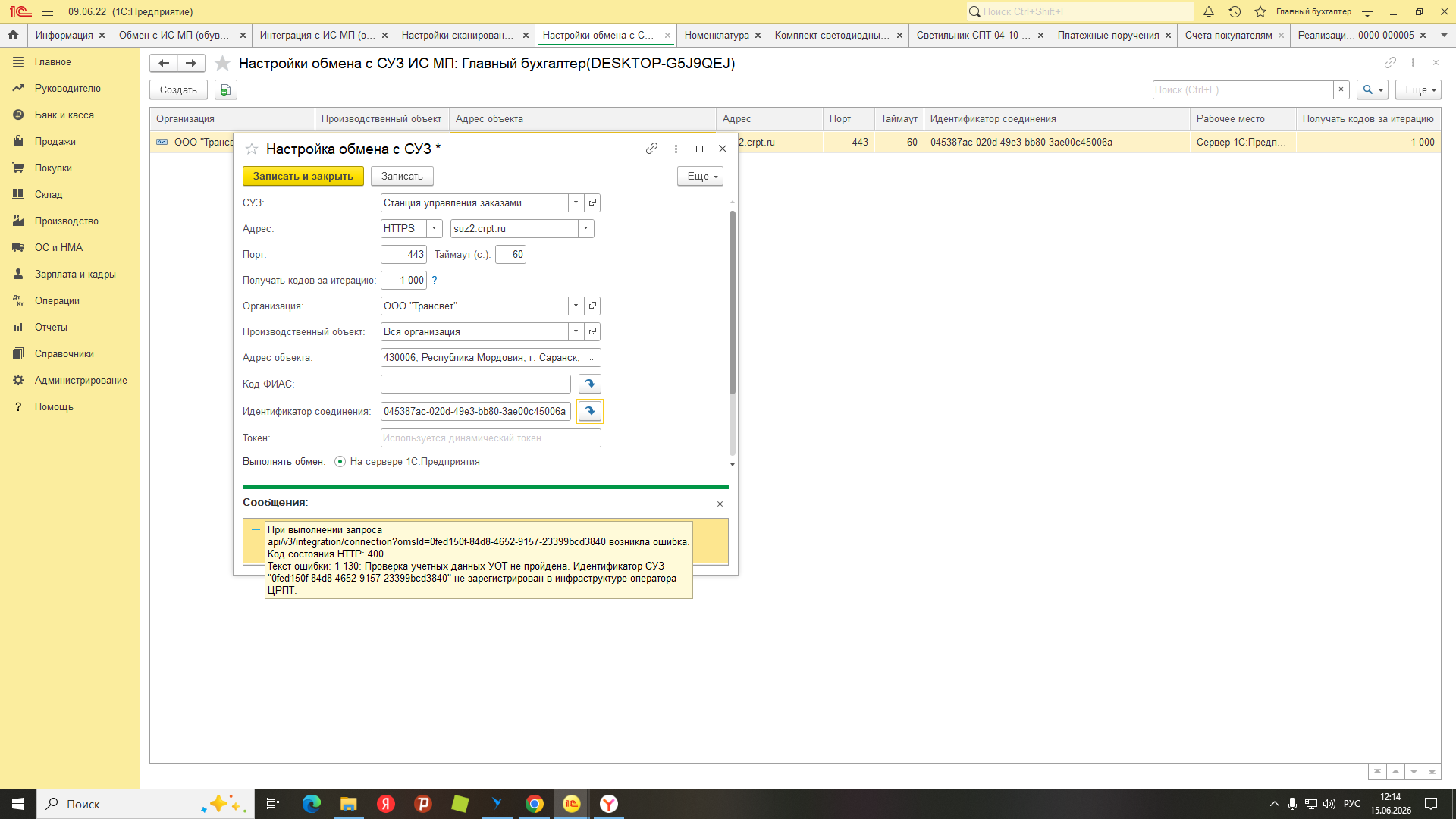Add this list to favorites with star
Image resolution: width=1456 pixels, height=819 pixels.
coord(222,63)
